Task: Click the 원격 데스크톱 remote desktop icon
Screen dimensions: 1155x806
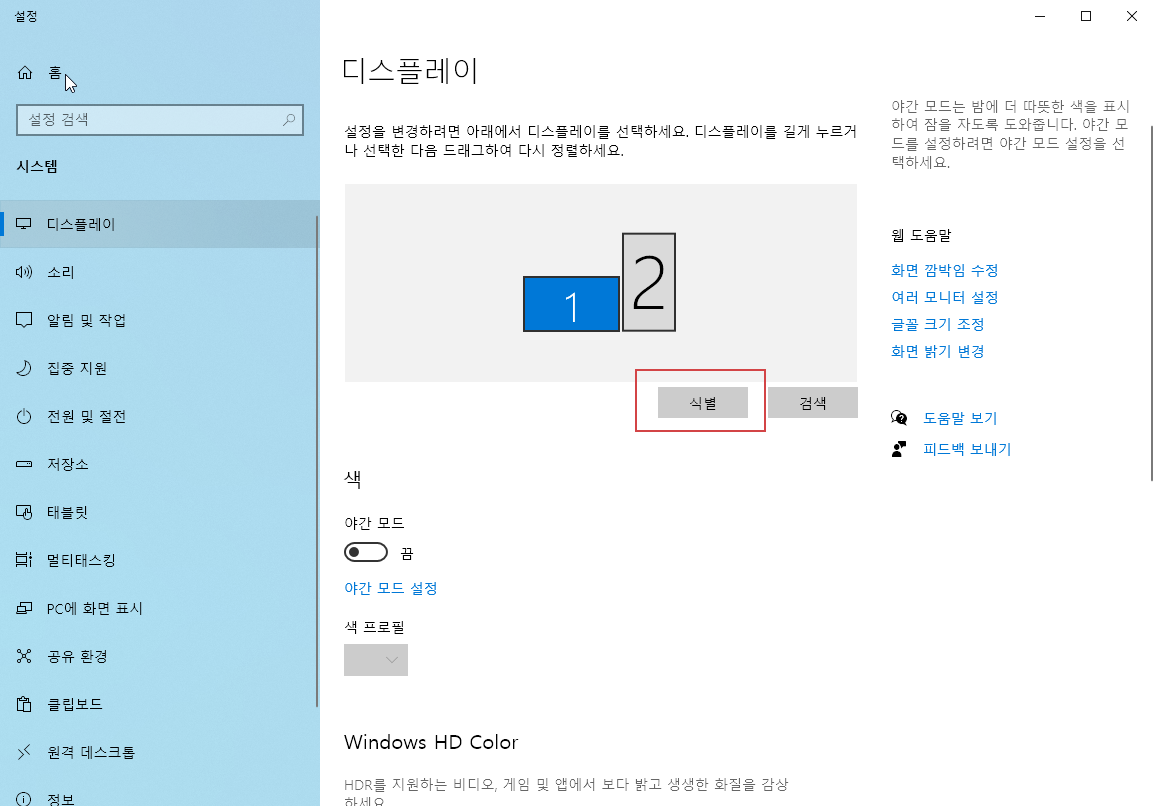Action: [24, 752]
